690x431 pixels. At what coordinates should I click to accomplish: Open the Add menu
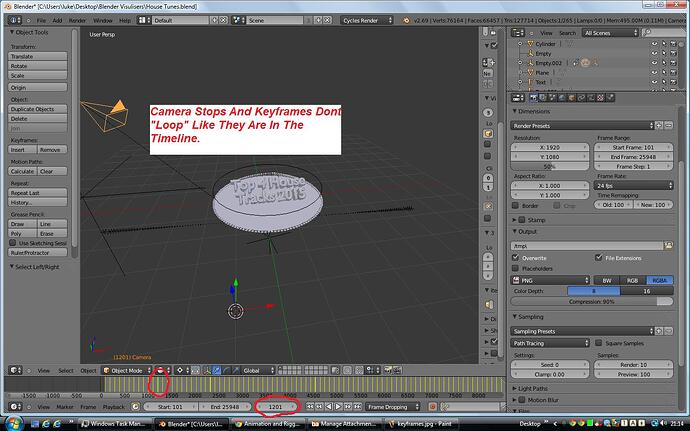point(57,20)
